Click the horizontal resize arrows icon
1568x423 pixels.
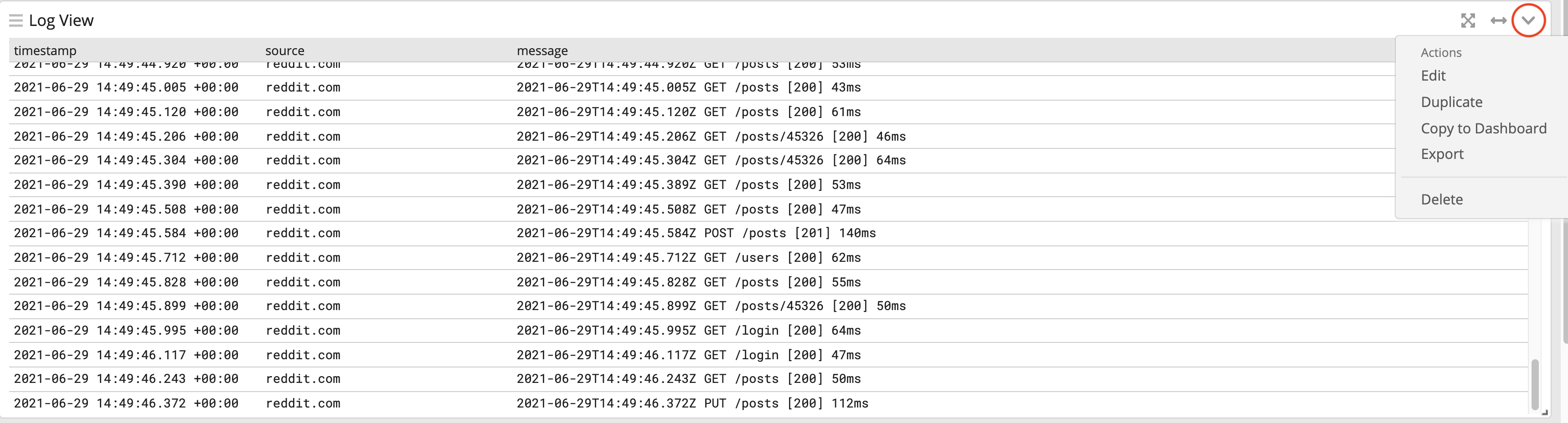[x=1499, y=20]
